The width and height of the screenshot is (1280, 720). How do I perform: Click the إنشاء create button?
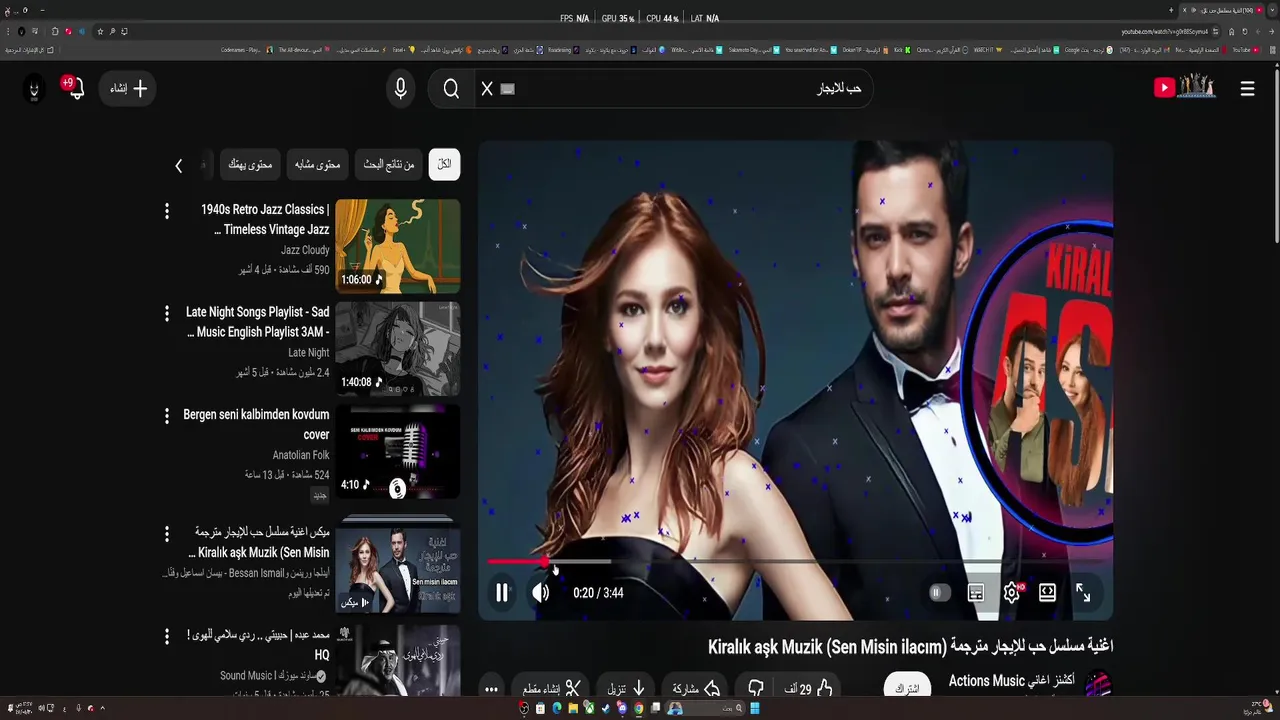(x=127, y=89)
